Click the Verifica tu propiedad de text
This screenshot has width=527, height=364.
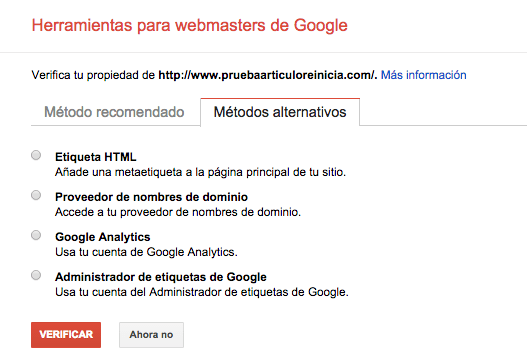(93, 75)
